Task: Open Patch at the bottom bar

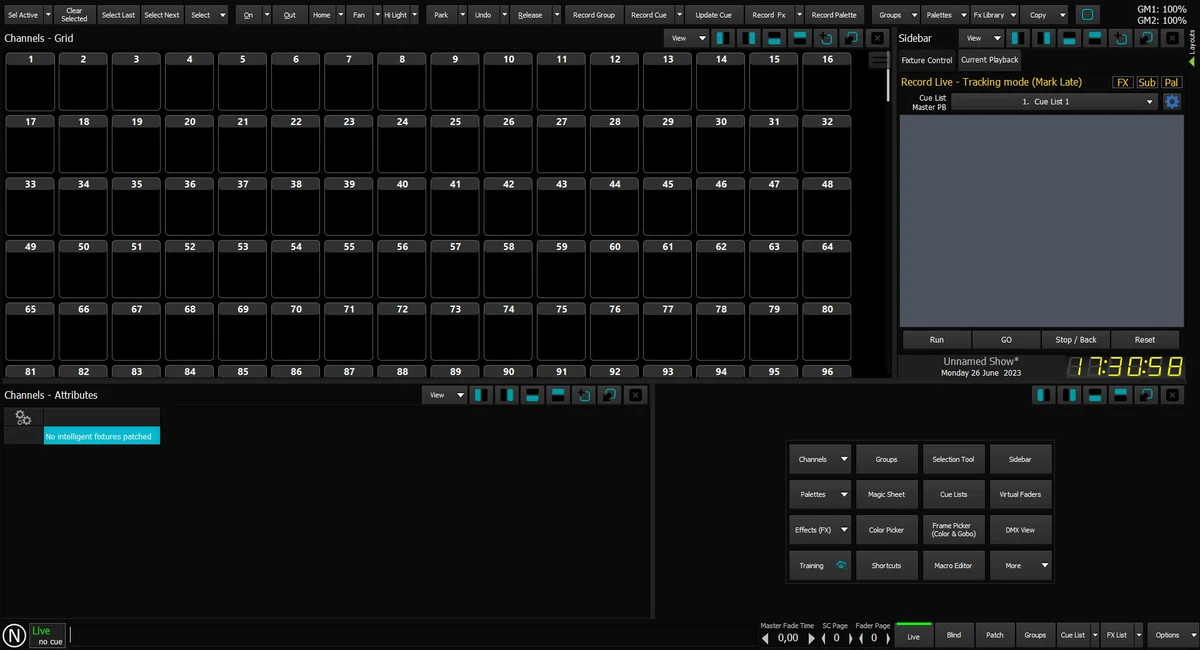Action: (x=995, y=635)
